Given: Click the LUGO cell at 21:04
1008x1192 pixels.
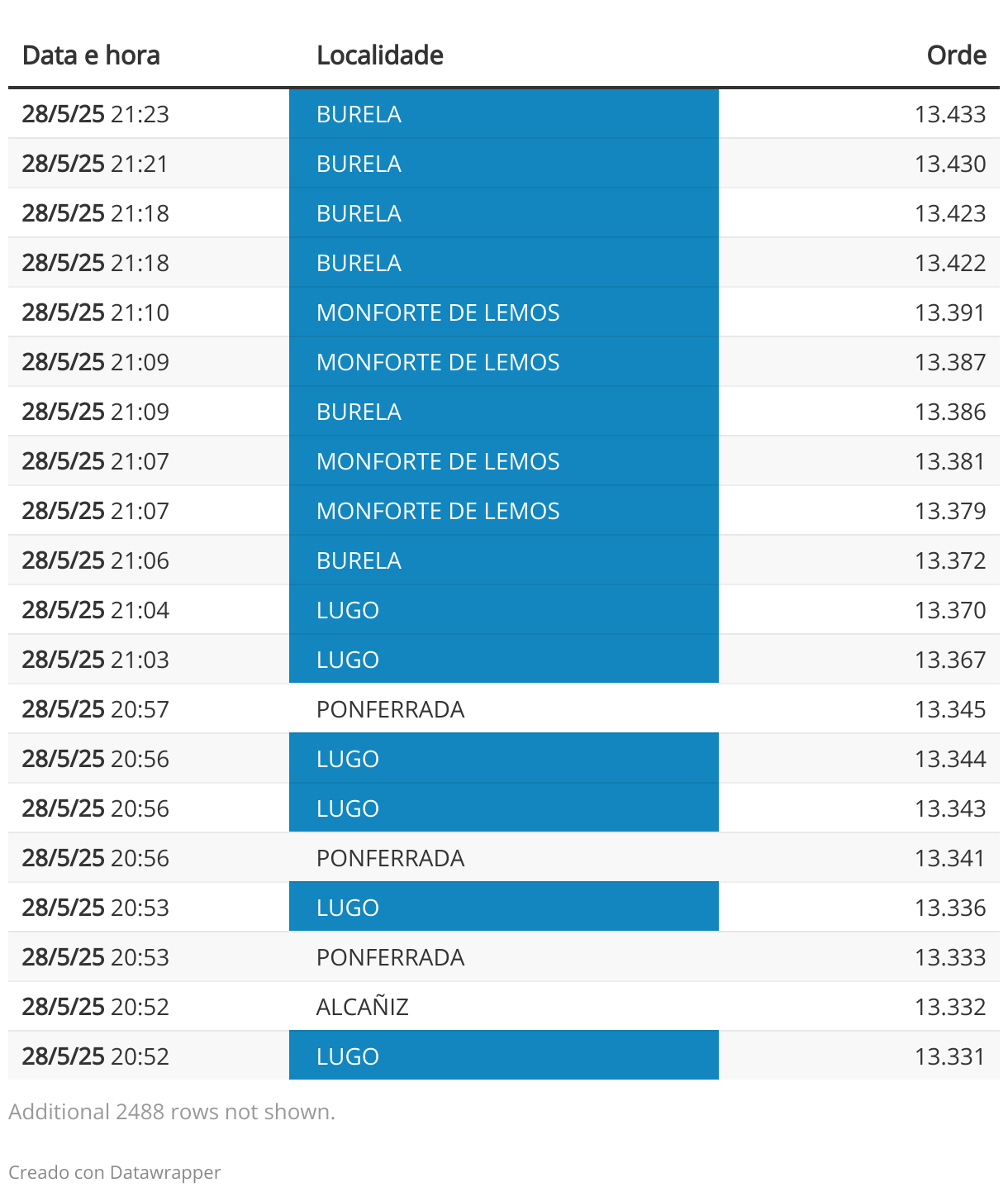Looking at the screenshot, I should (504, 610).
